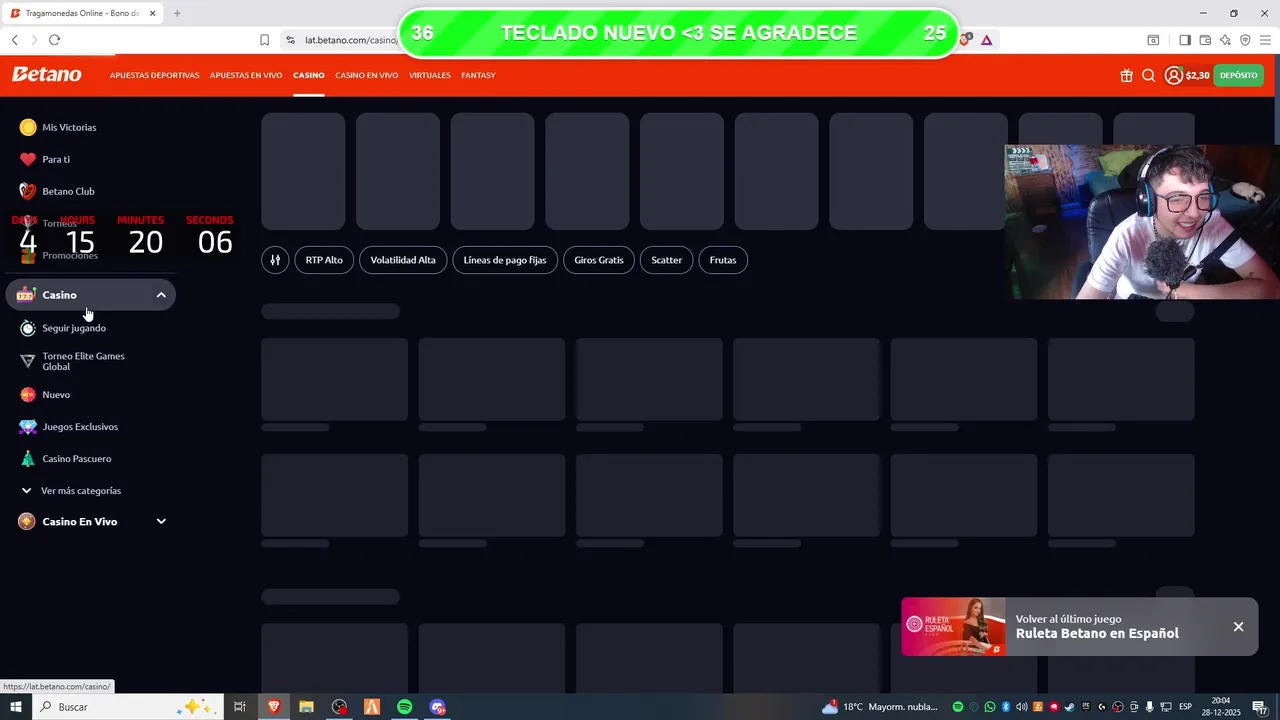Screen dimensions: 1280x720
Task: Open File Explorer from taskbar
Action: [306, 706]
